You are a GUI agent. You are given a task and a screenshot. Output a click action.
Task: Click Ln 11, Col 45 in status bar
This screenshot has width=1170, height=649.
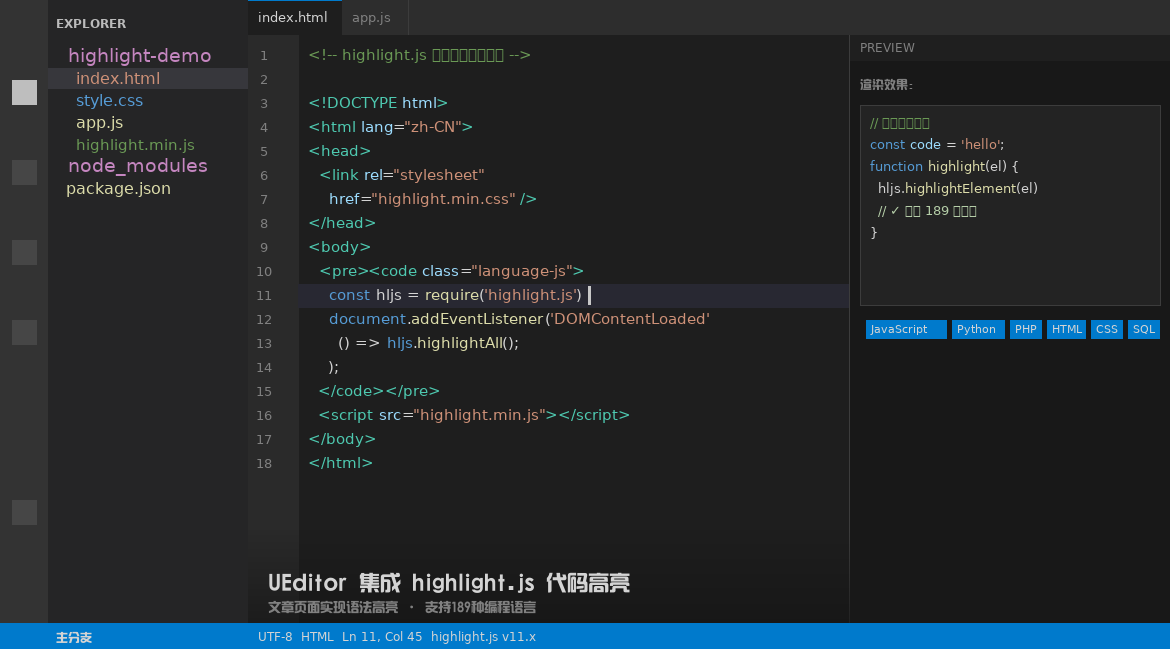pyautogui.click(x=382, y=637)
